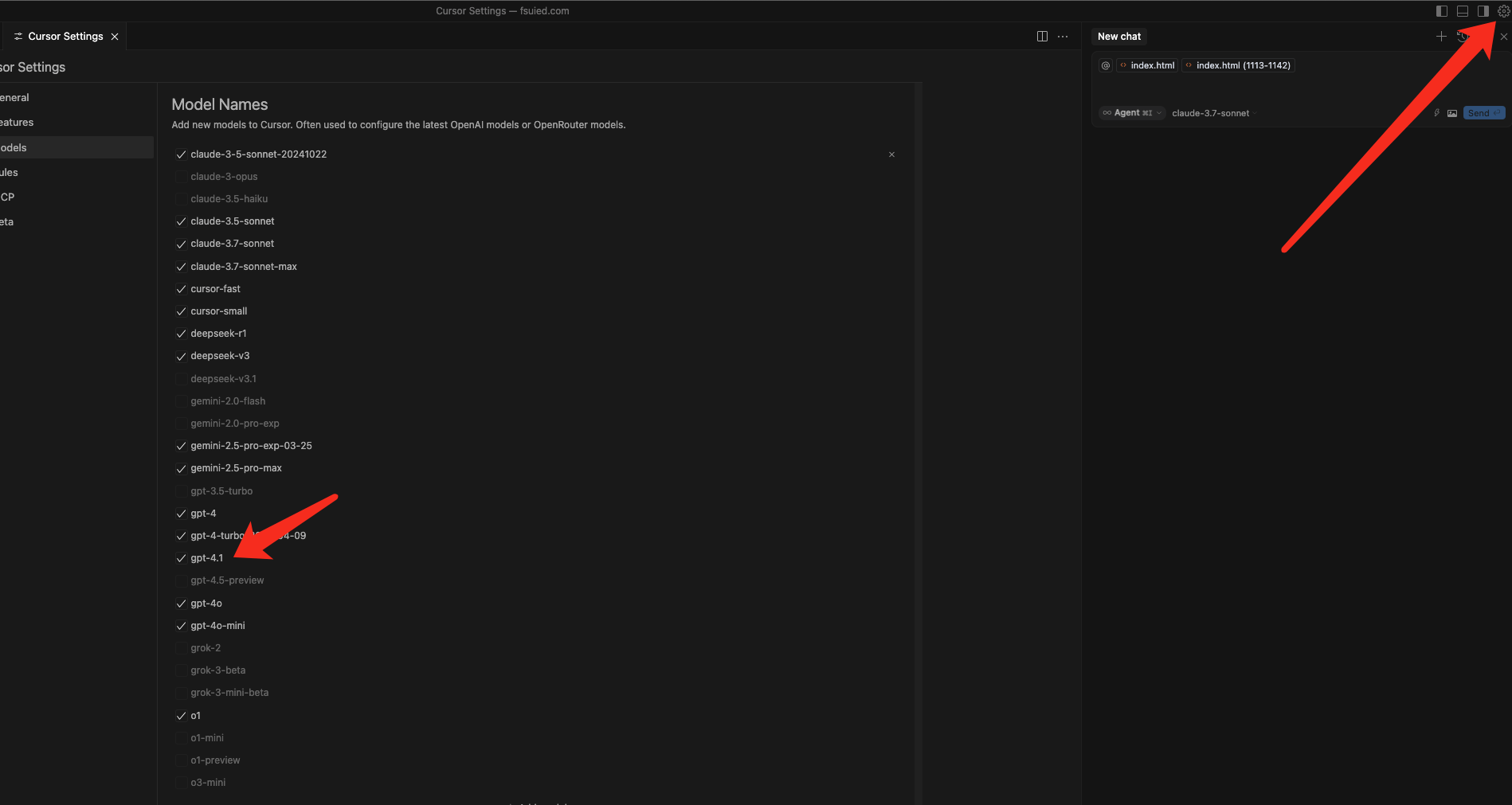Attach an image using the picture icon
Screen dimensions: 1512x805
click(x=1452, y=113)
